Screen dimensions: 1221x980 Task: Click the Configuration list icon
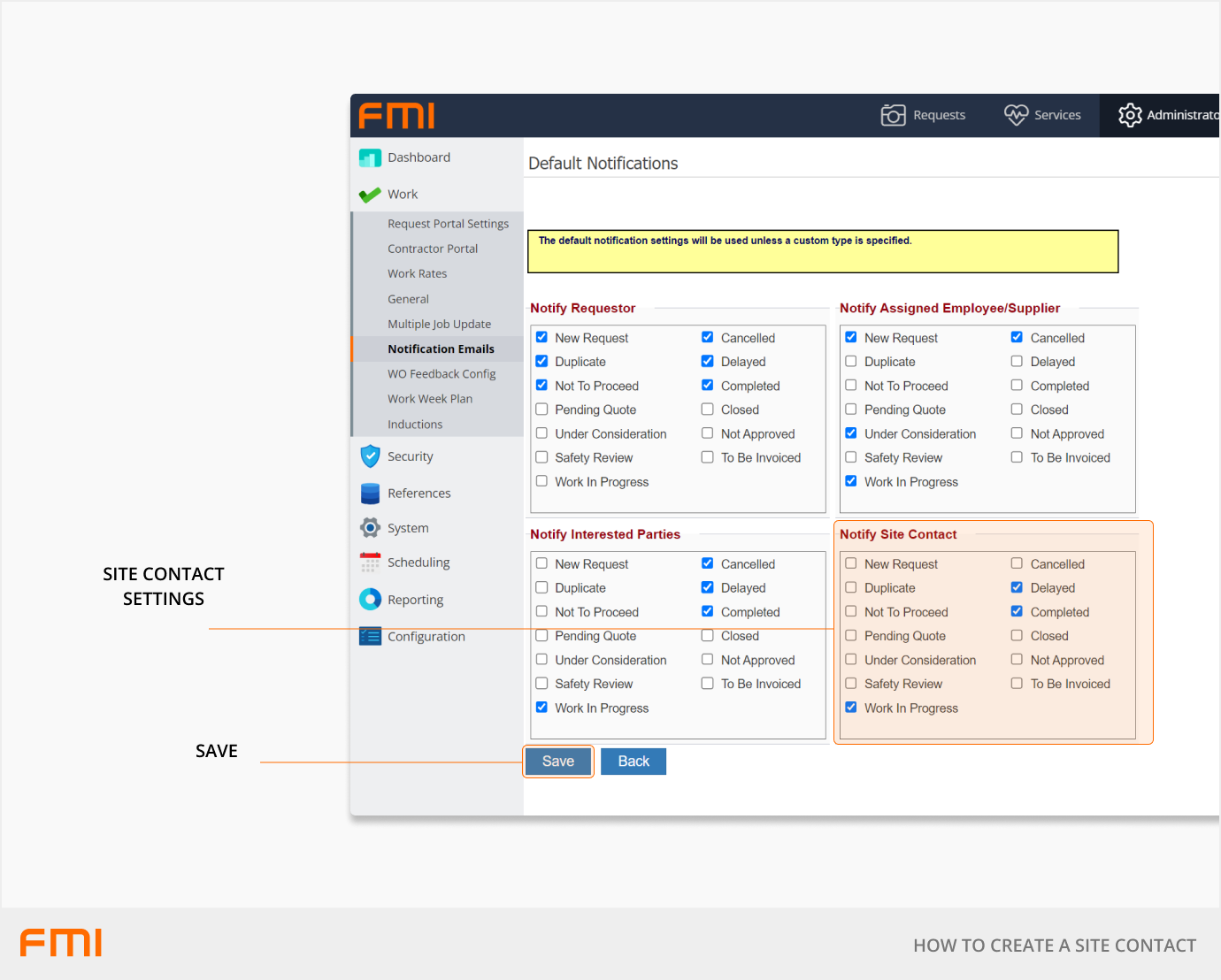pos(370,637)
